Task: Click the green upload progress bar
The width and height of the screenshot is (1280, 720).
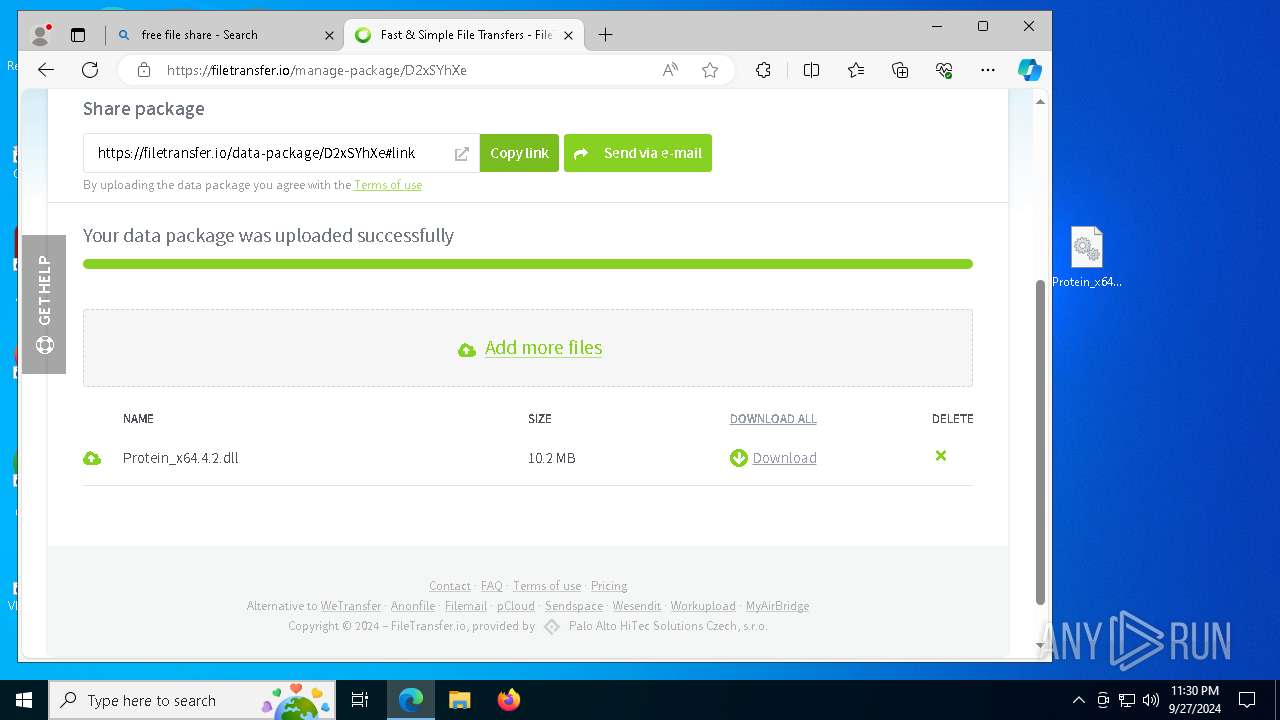Action: (x=528, y=264)
